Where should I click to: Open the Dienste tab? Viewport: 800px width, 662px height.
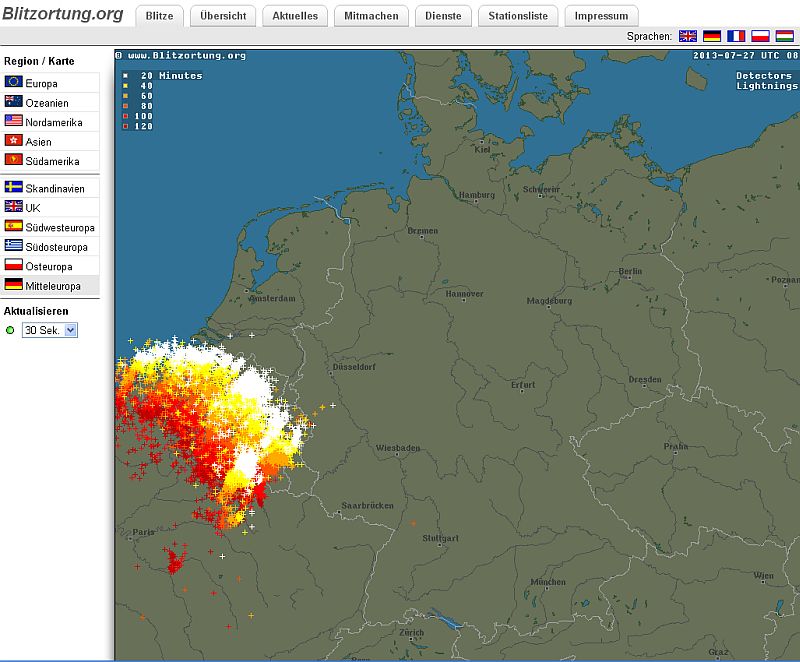point(441,16)
